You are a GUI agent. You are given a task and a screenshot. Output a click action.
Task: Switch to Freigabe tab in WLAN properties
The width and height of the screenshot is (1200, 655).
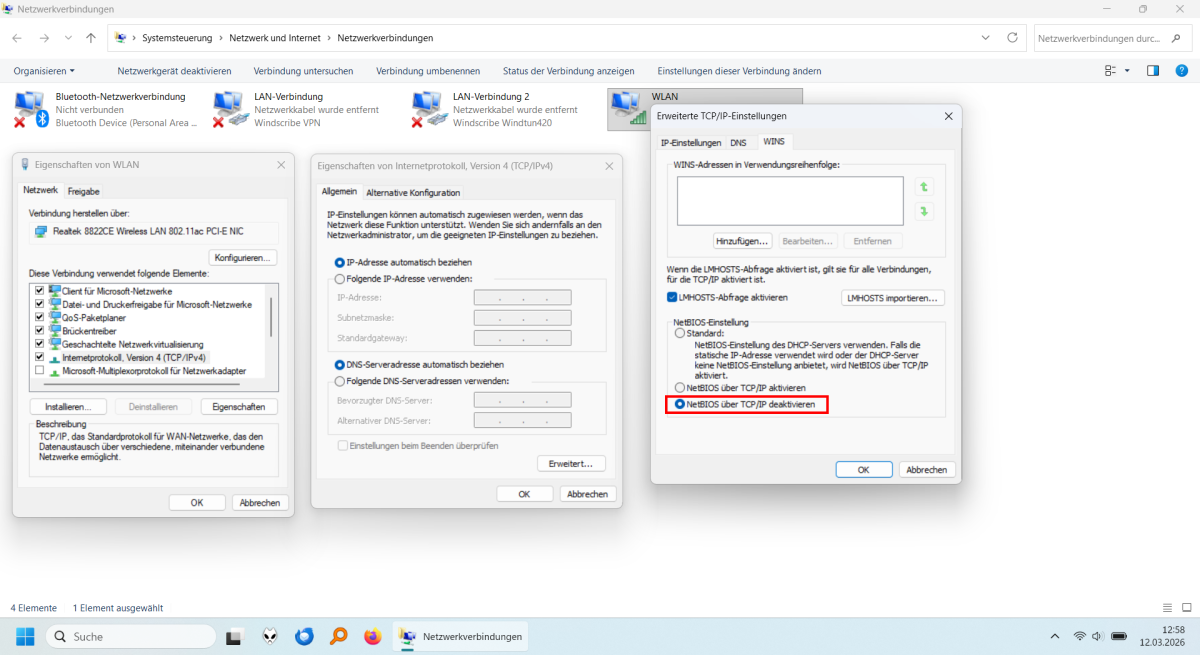84,191
